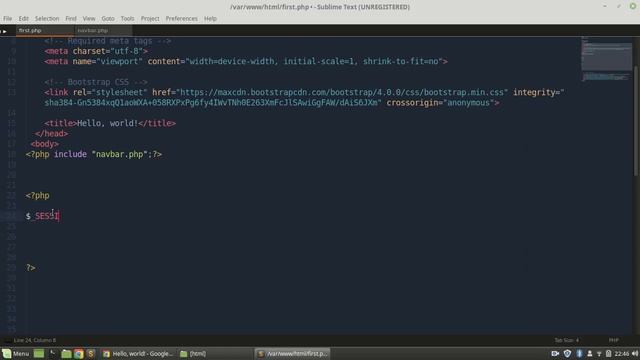Open the Edit menu
The height and width of the screenshot is (360, 640).
pos(23,18)
